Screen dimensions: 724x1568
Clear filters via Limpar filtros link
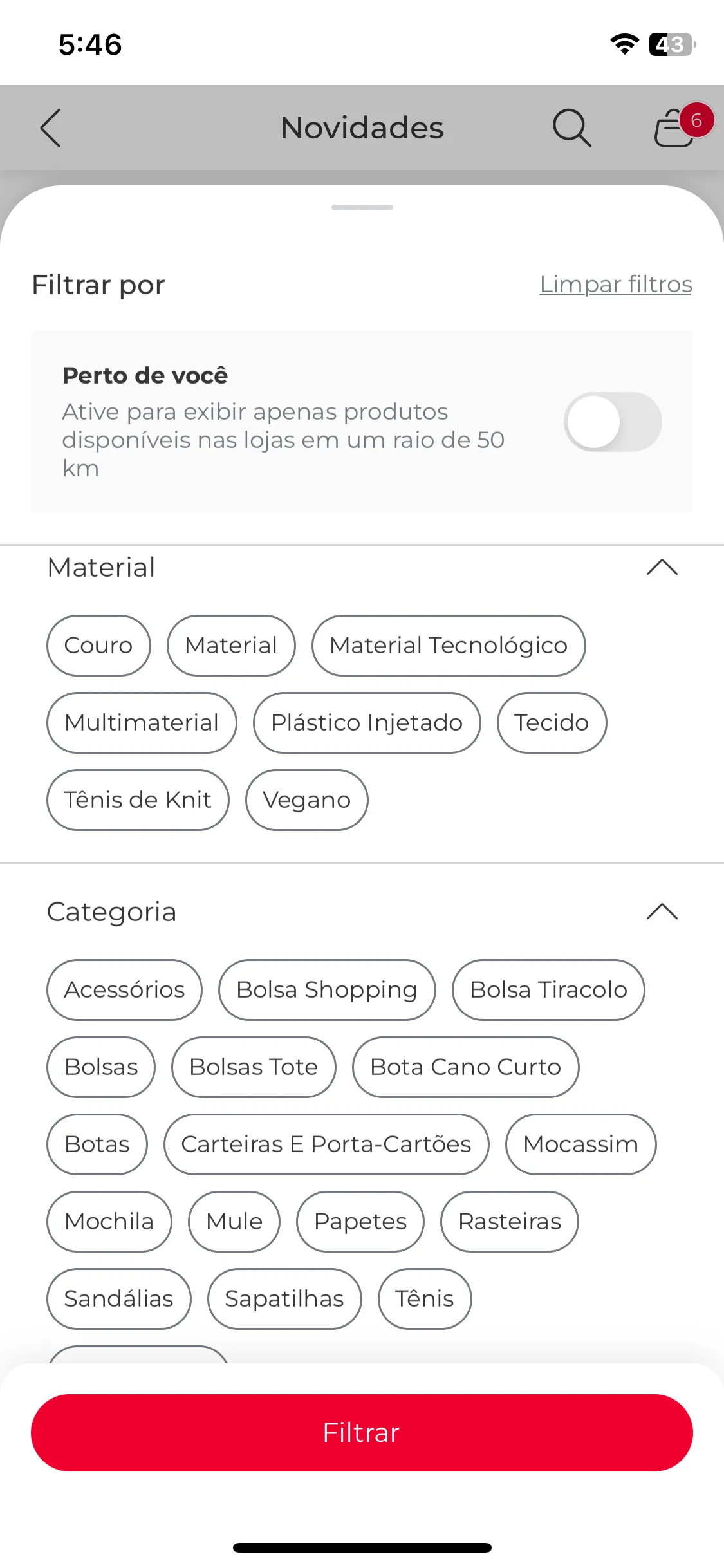tap(616, 284)
